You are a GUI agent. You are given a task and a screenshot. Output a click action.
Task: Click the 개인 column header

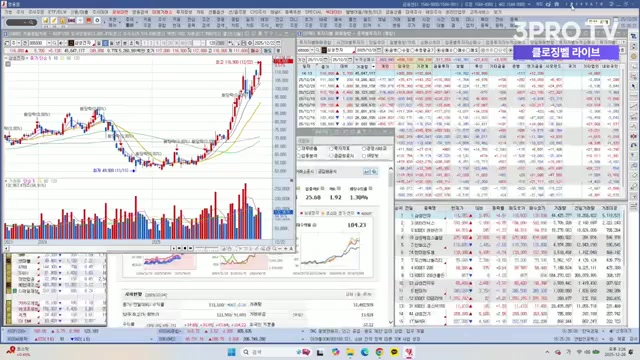[385, 67]
